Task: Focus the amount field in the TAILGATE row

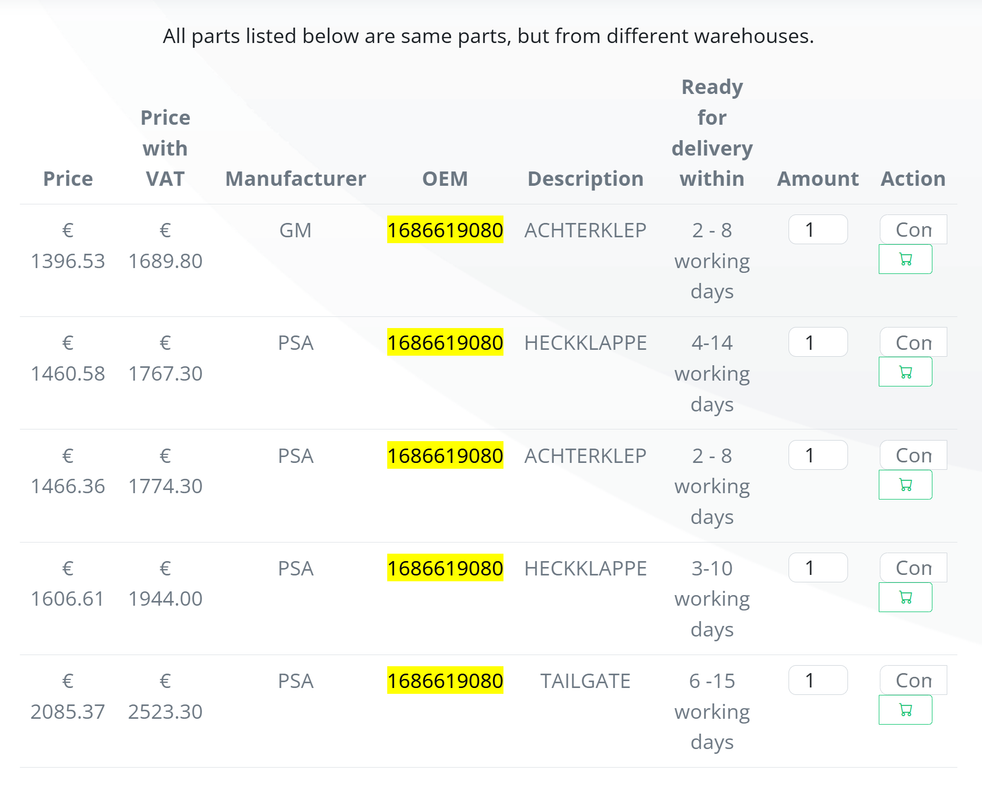Action: click(818, 680)
